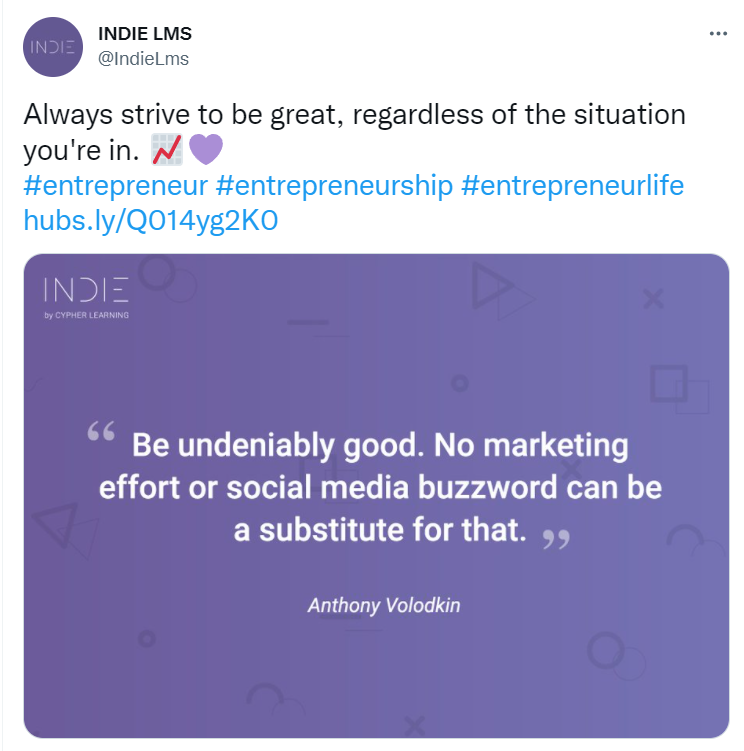Click the closing quotation mark graphic
The image size is (744, 751).
[x=556, y=539]
